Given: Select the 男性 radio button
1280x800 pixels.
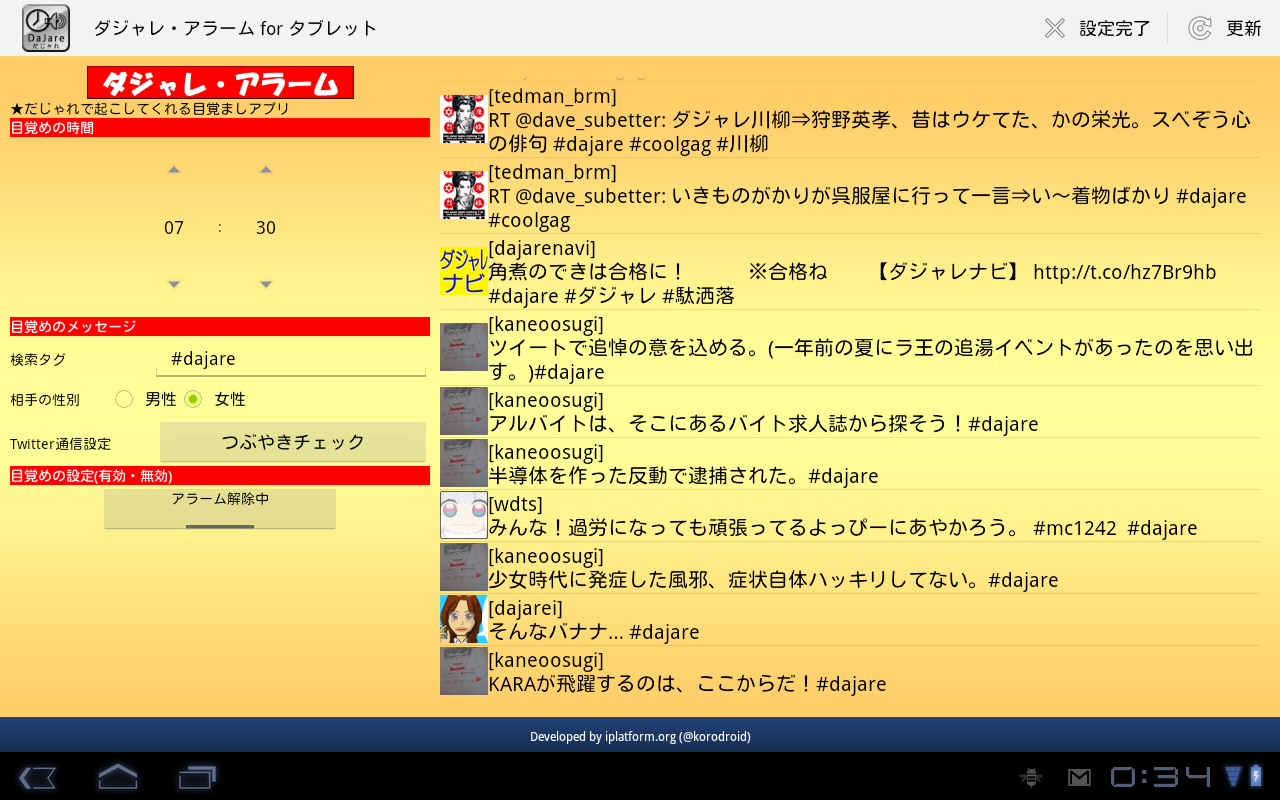Looking at the screenshot, I should point(124,399).
